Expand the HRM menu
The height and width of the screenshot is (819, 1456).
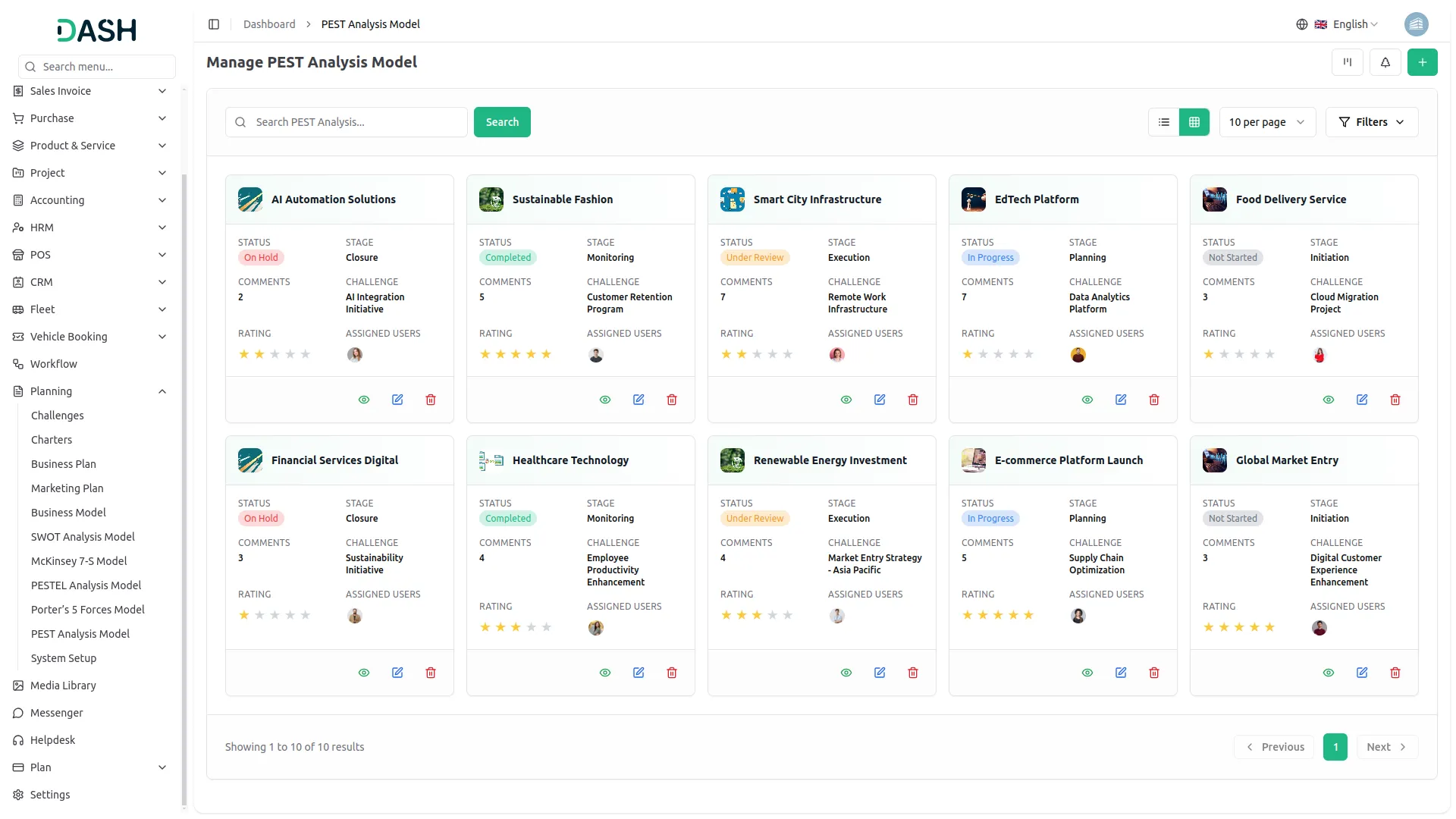click(x=91, y=227)
